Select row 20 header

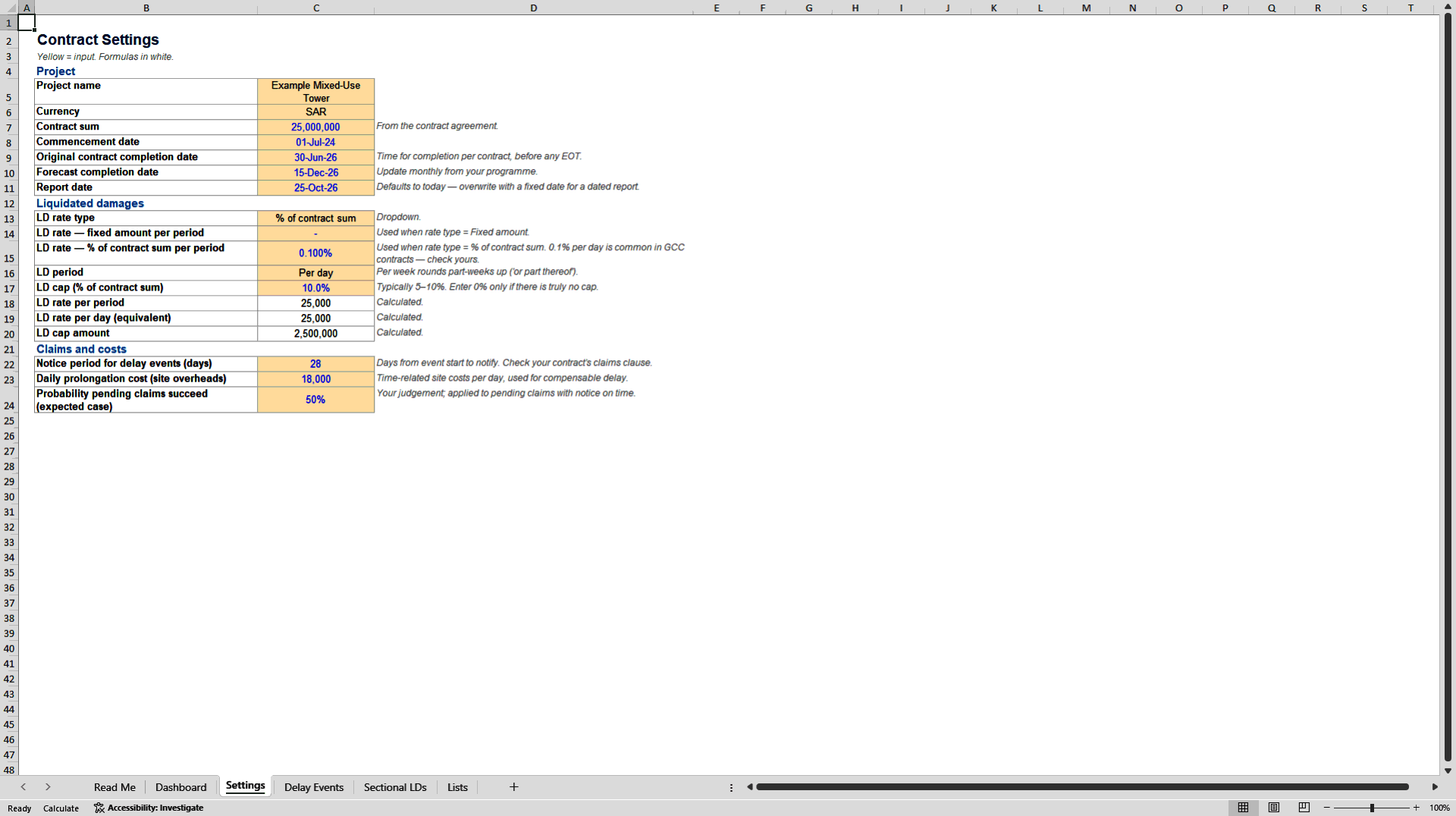click(x=9, y=334)
